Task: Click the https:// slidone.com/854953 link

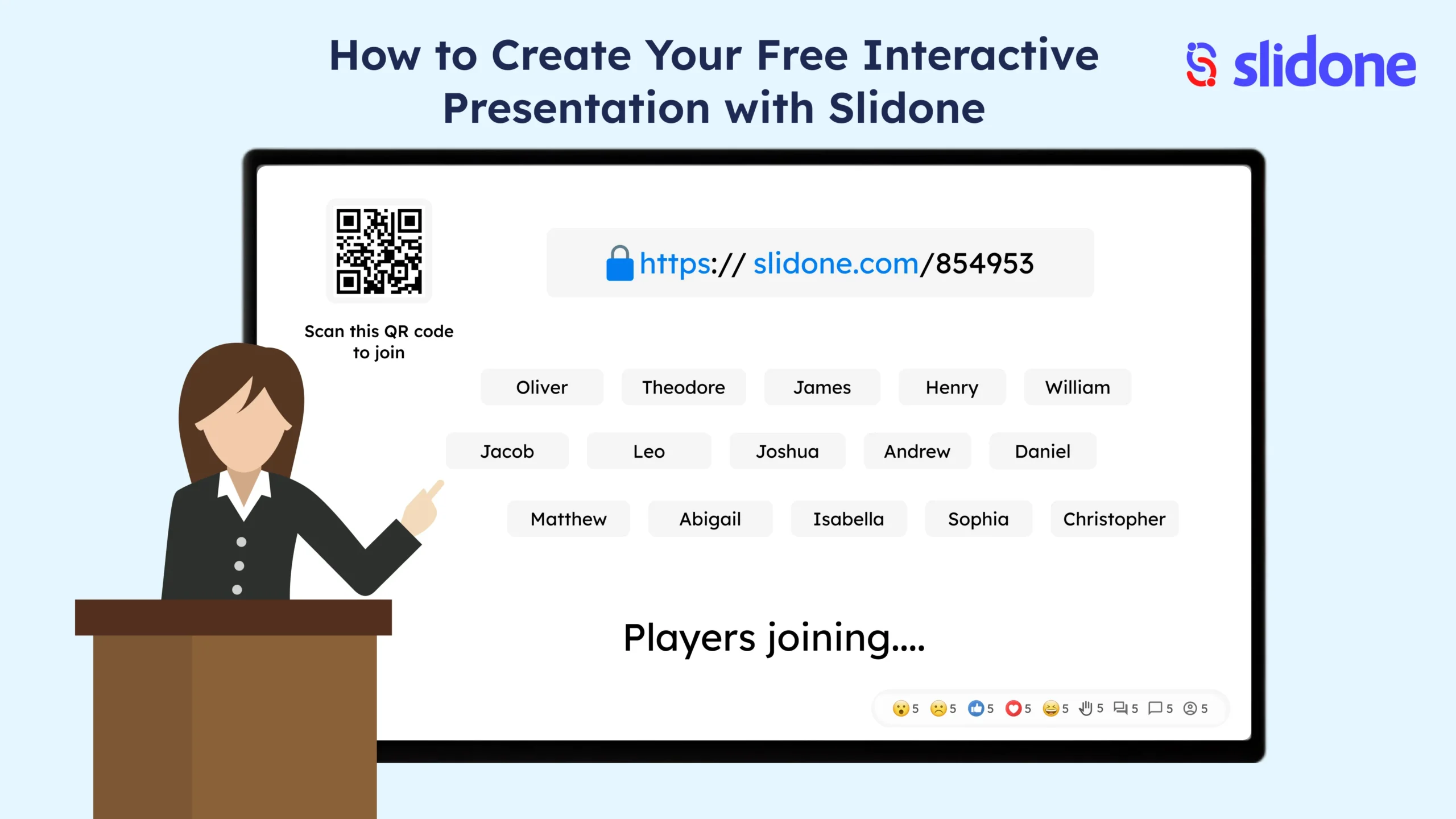Action: coord(819,262)
